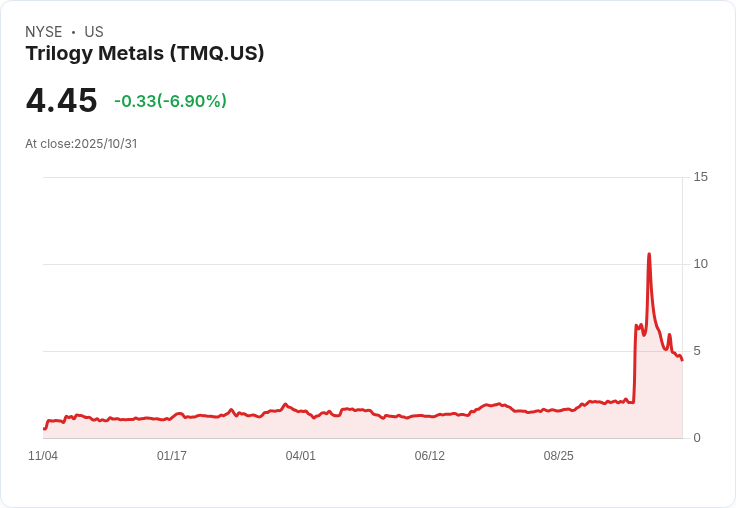Click the chart line's starting point at 11/04
The width and height of the screenshot is (736, 508).
(x=44, y=429)
